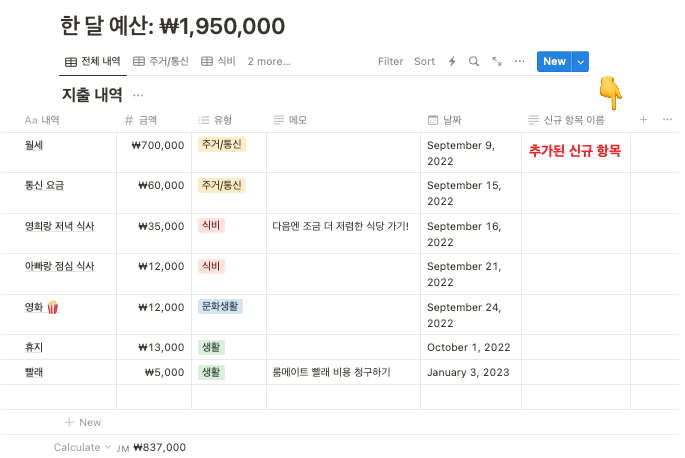Open three-dot menu next to 지출 내역

[x=138, y=95]
